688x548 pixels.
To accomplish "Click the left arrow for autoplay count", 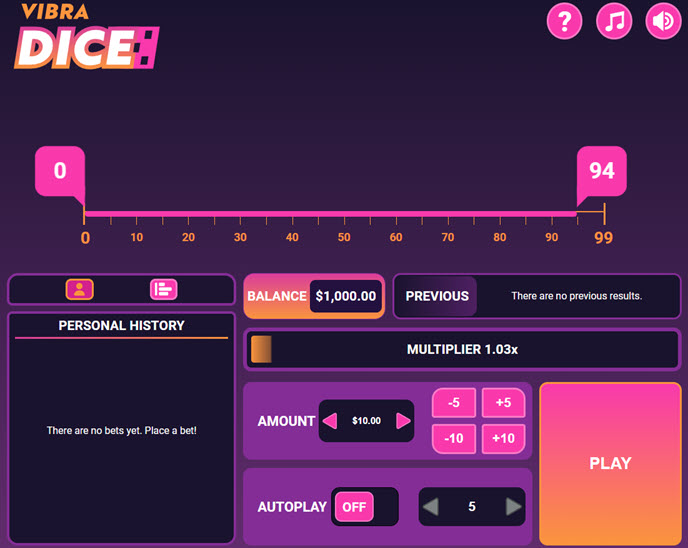I will pos(430,507).
